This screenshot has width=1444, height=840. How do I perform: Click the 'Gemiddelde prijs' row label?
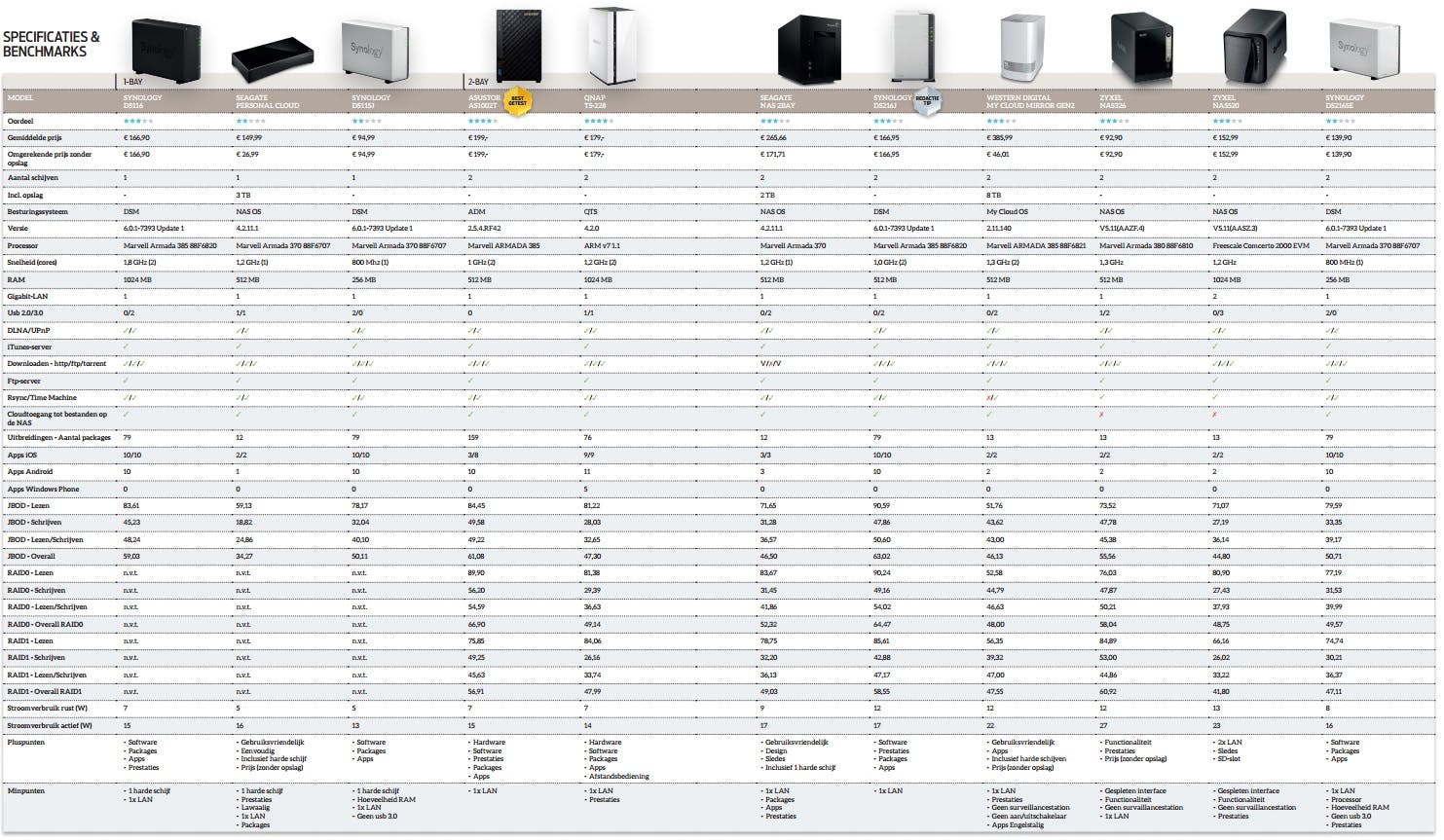34,138
